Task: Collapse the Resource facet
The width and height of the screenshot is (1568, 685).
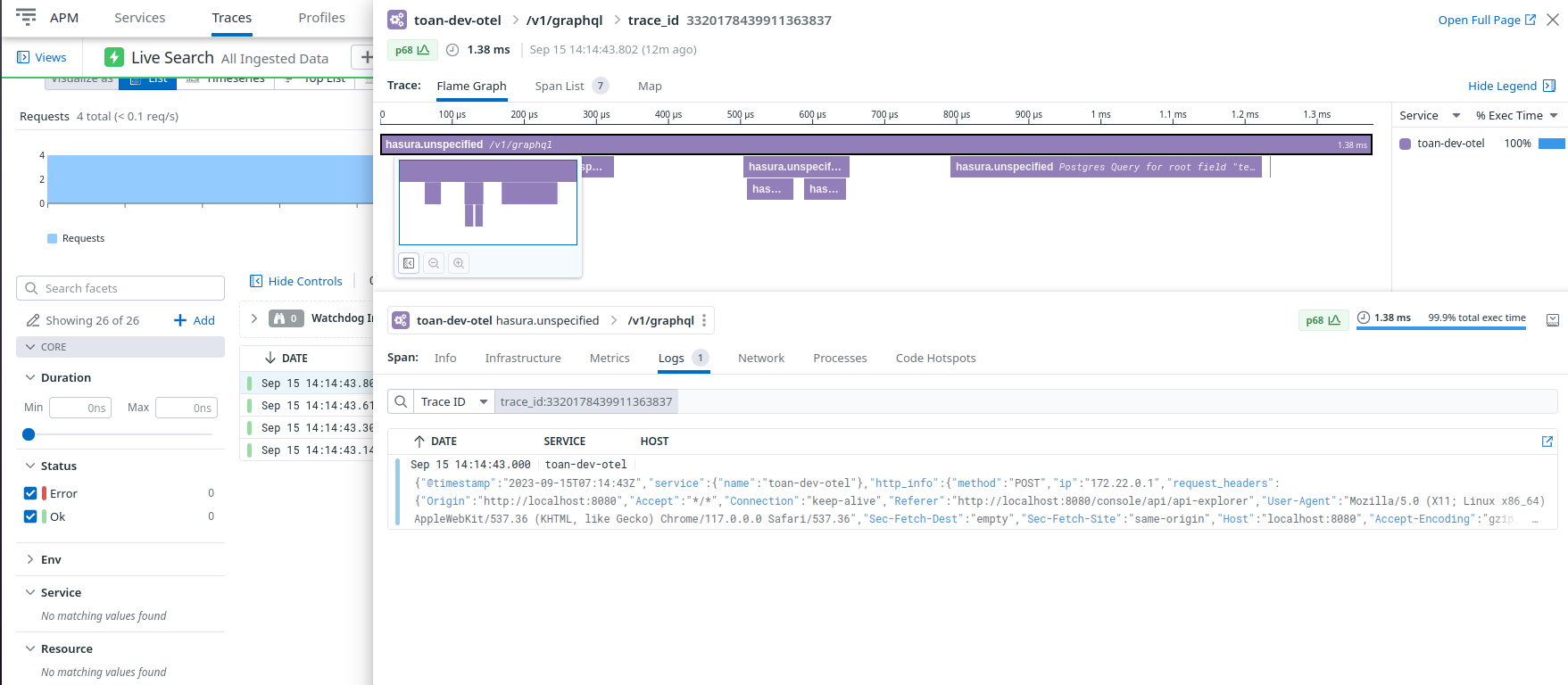Action: click(x=30, y=648)
